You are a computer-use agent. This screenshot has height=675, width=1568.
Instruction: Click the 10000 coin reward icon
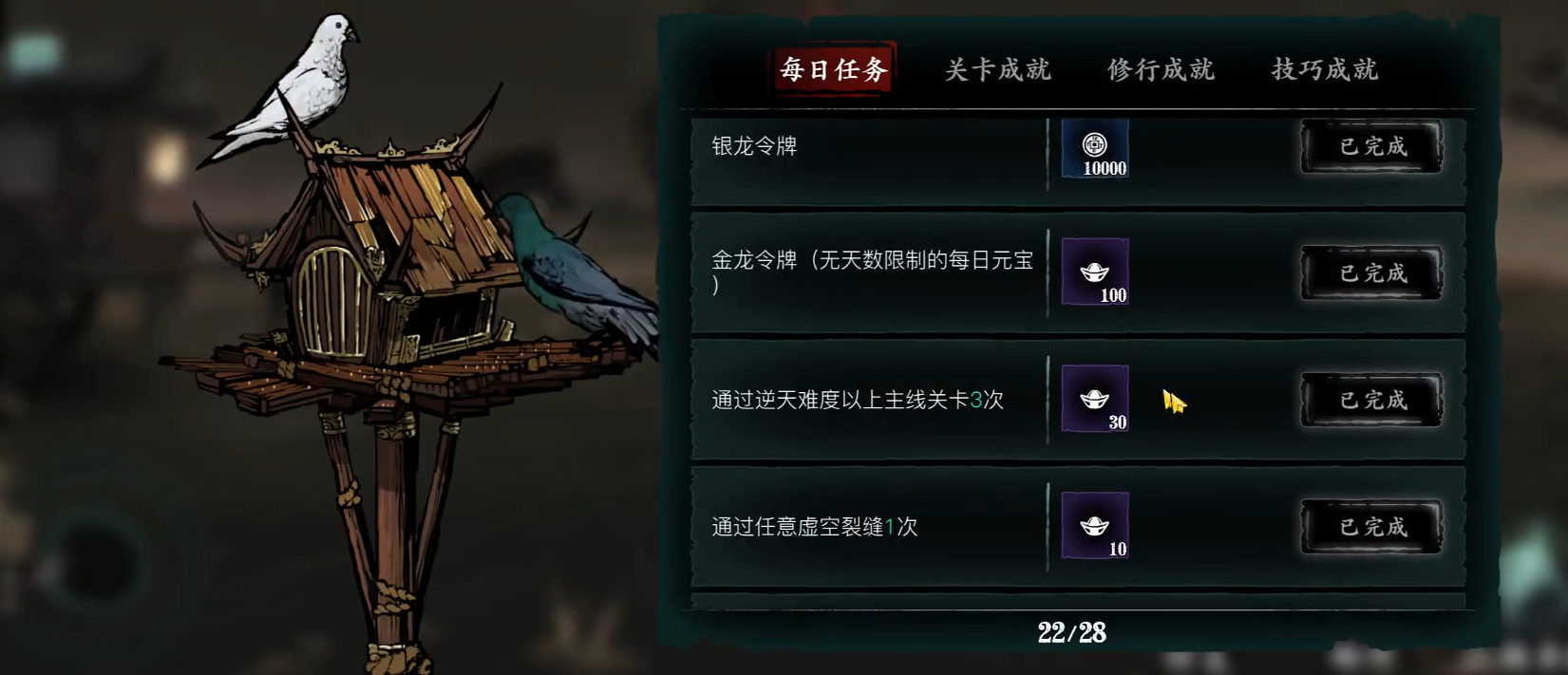1095,149
